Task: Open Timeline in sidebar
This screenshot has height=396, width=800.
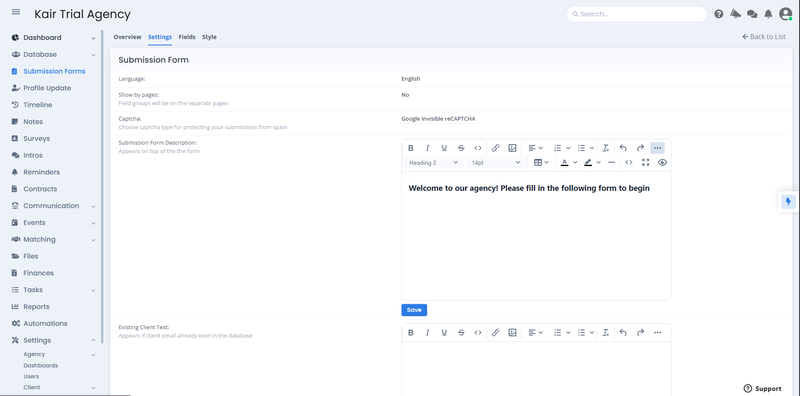Action: tap(37, 105)
